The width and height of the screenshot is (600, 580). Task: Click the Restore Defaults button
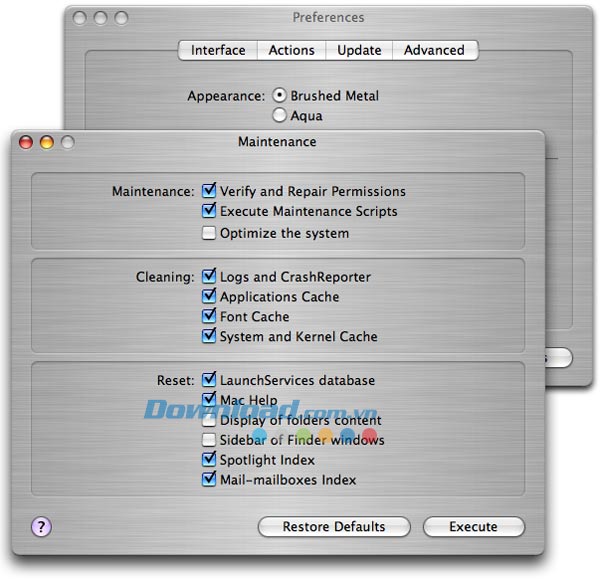334,527
